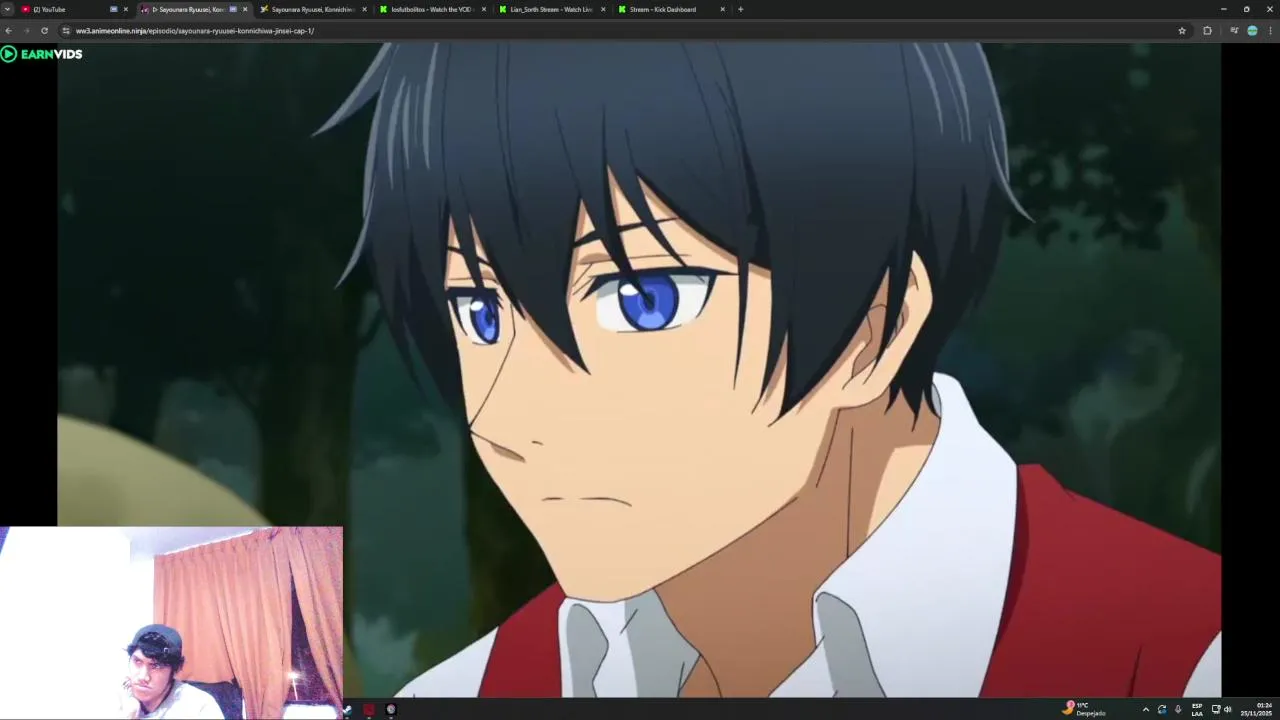The image size is (1280, 720).
Task: Switch to Lian_Sorth Stream tab
Action: click(x=551, y=9)
